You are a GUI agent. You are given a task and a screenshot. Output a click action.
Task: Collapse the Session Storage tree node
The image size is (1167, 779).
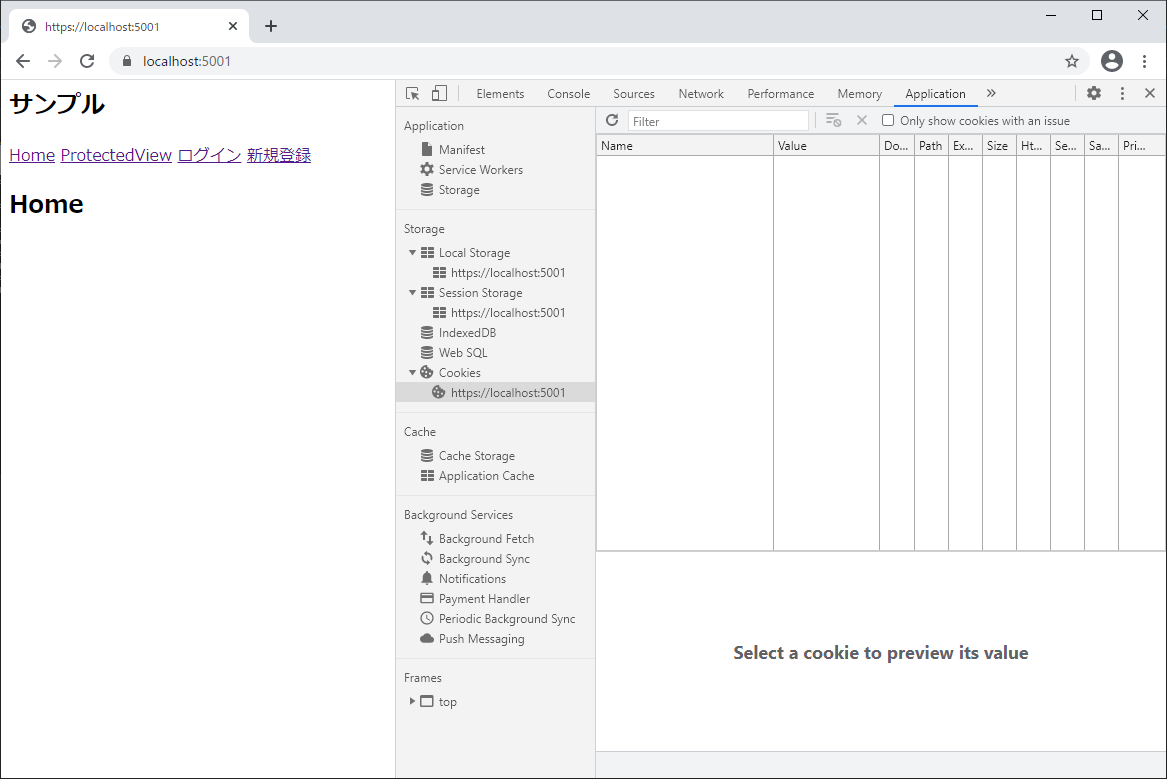tap(412, 293)
